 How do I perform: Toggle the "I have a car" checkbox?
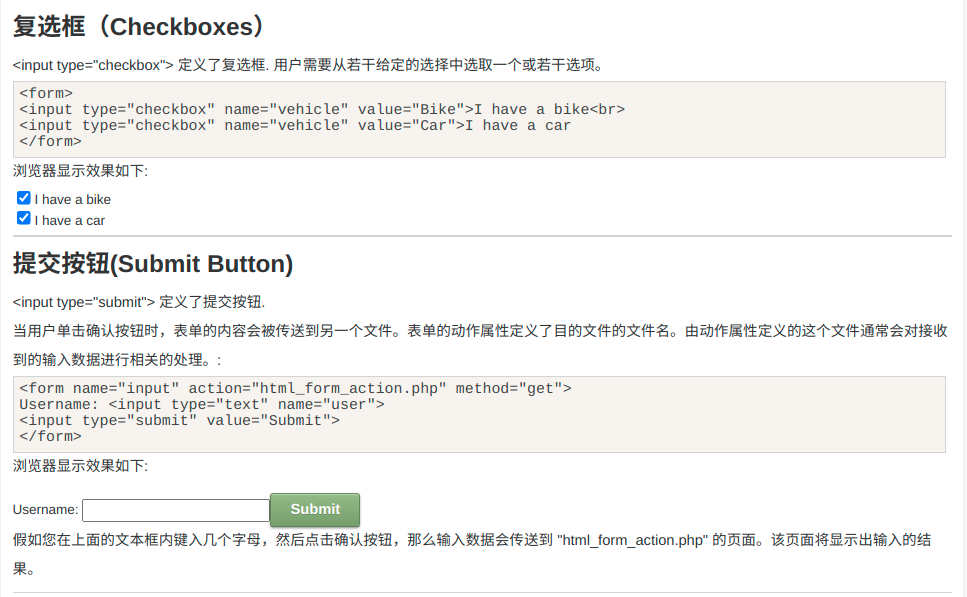[x=24, y=218]
